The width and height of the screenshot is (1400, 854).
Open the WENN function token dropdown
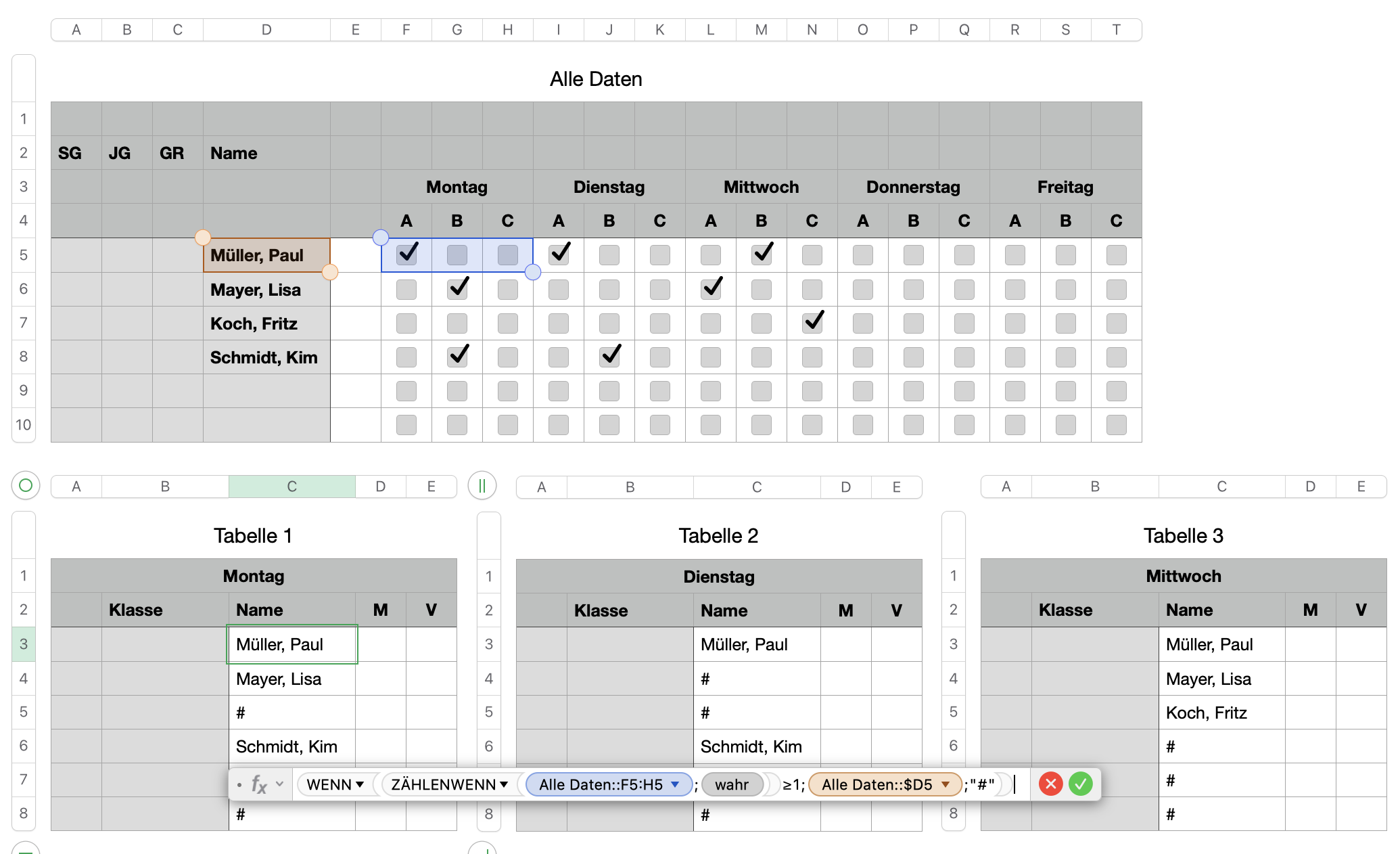pyautogui.click(x=360, y=785)
